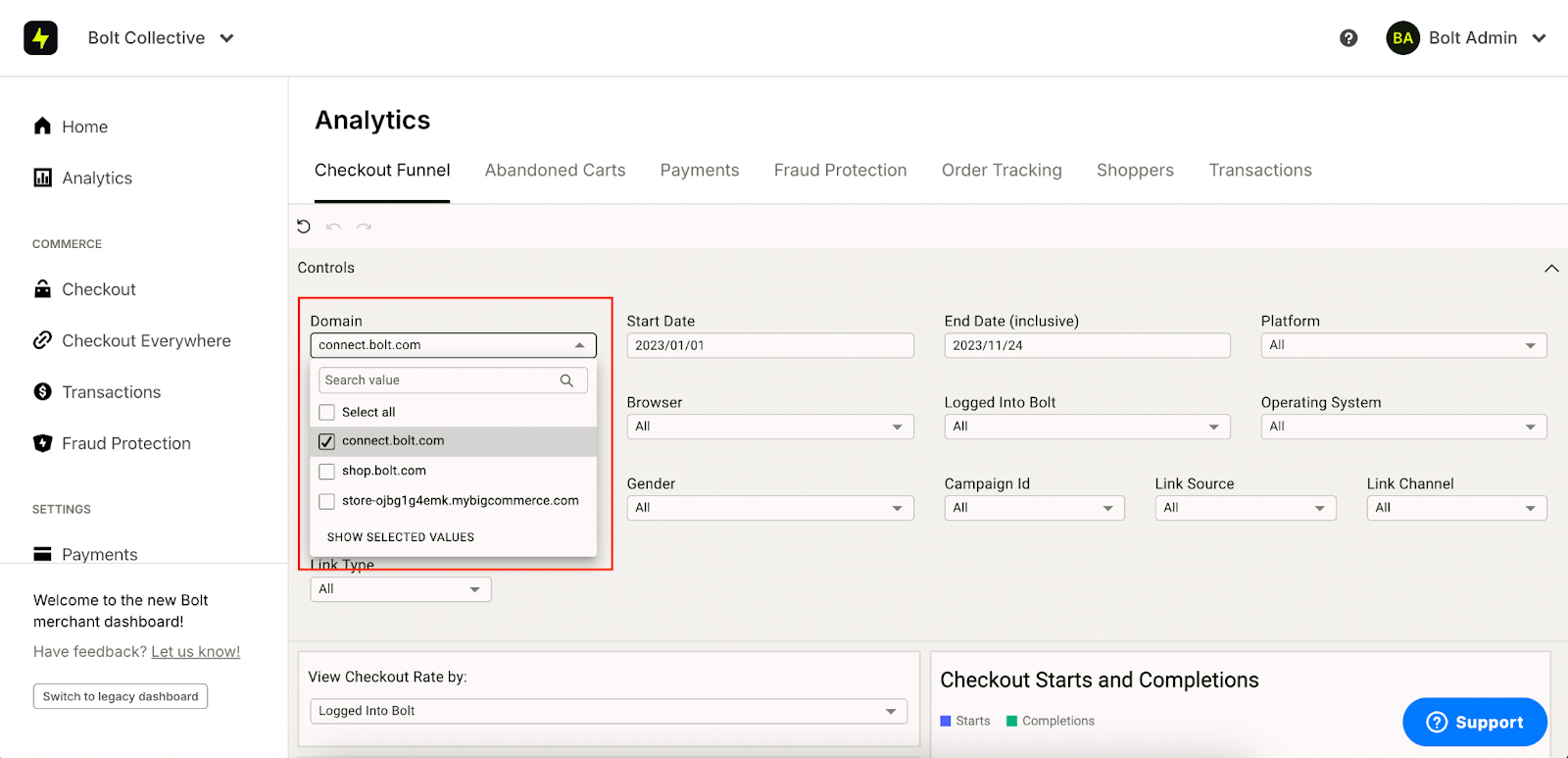Open the Logged Into Bolt filter dropdown
This screenshot has height=758, width=1568.
[x=1087, y=427]
